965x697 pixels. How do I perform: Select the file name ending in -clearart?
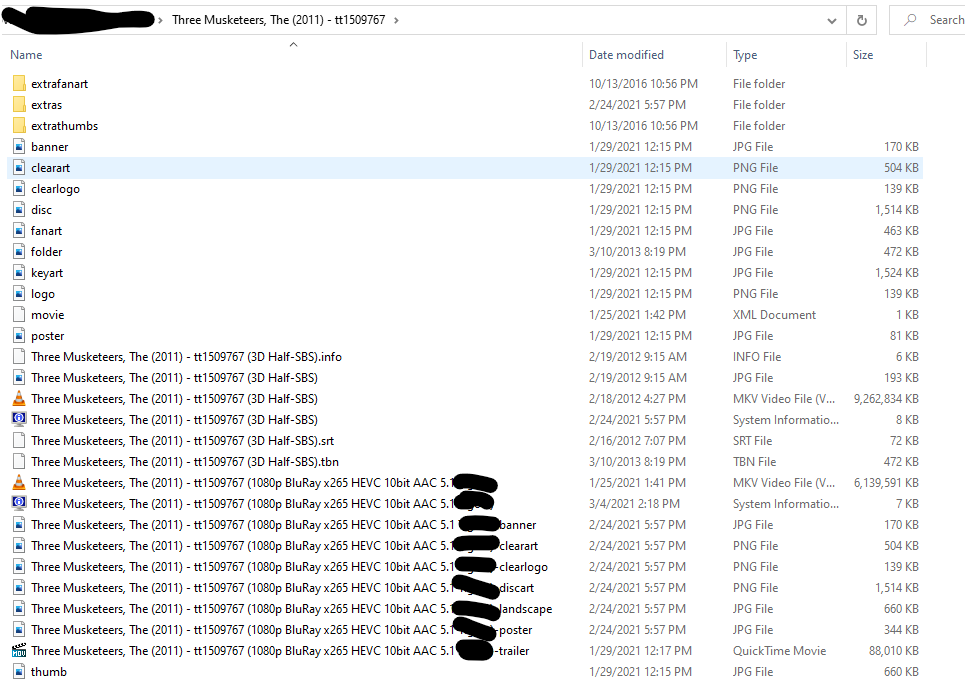(x=284, y=546)
